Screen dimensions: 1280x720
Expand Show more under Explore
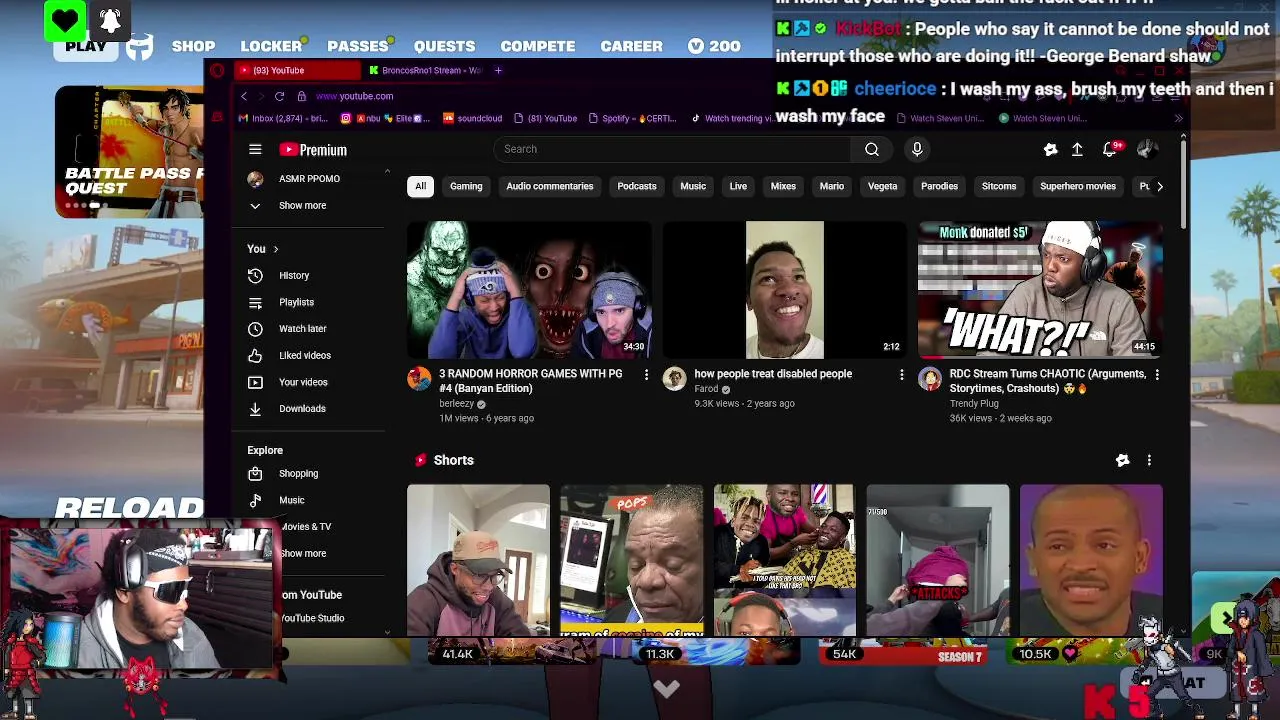coord(302,553)
